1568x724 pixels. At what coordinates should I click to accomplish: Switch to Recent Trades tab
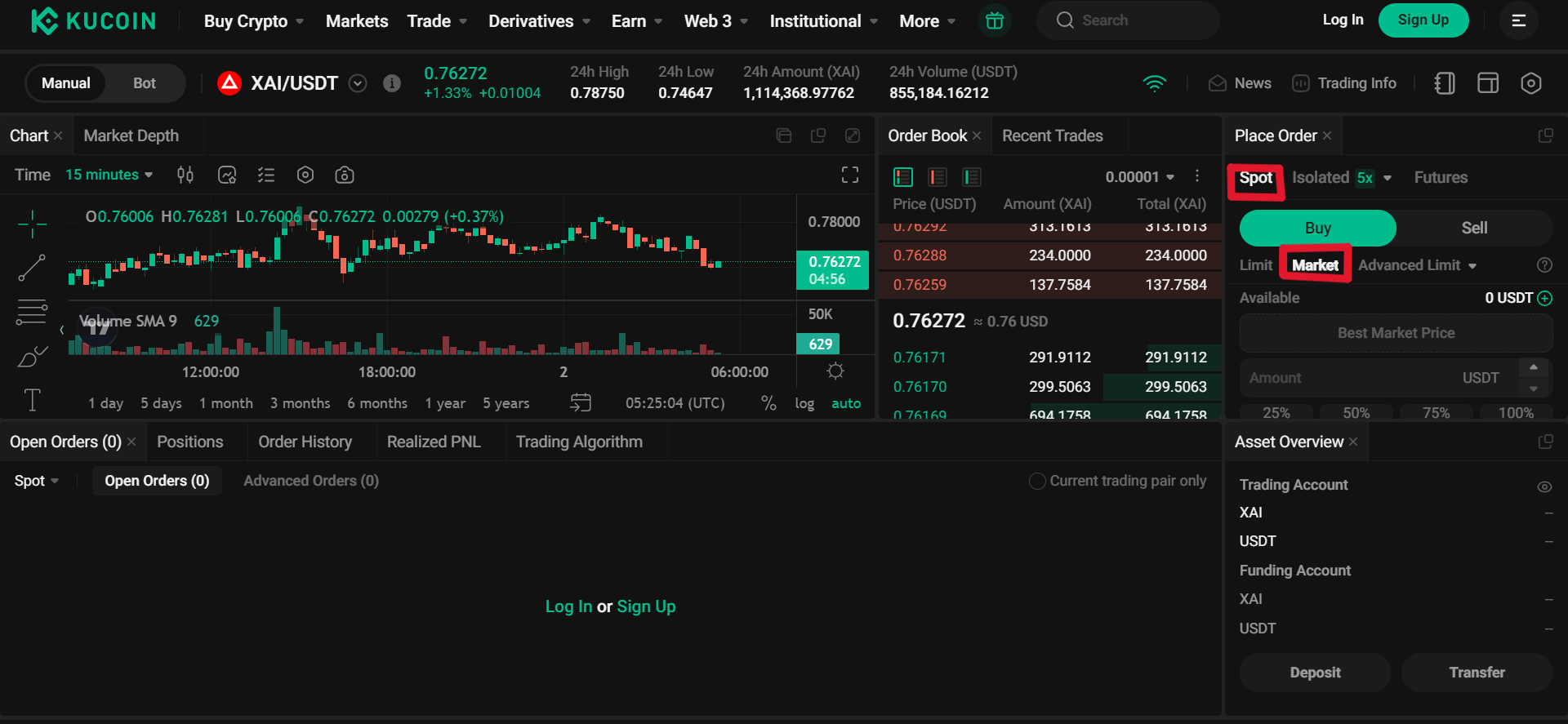[1052, 135]
